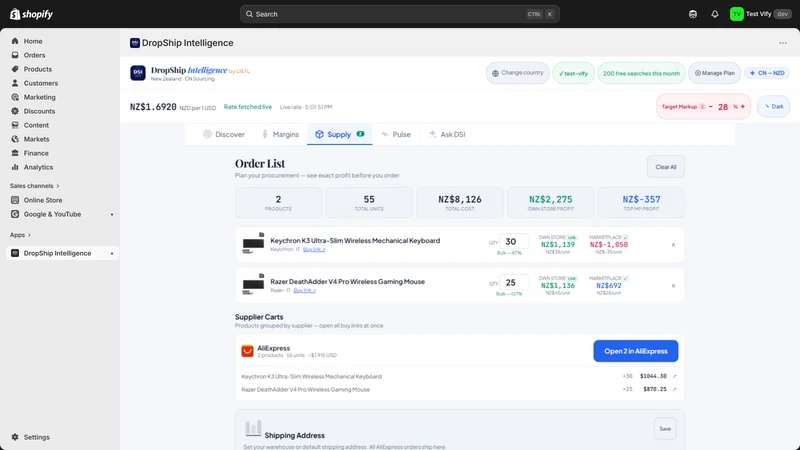Click Open 2 in AliExpress button
800x450 pixels.
636,351
